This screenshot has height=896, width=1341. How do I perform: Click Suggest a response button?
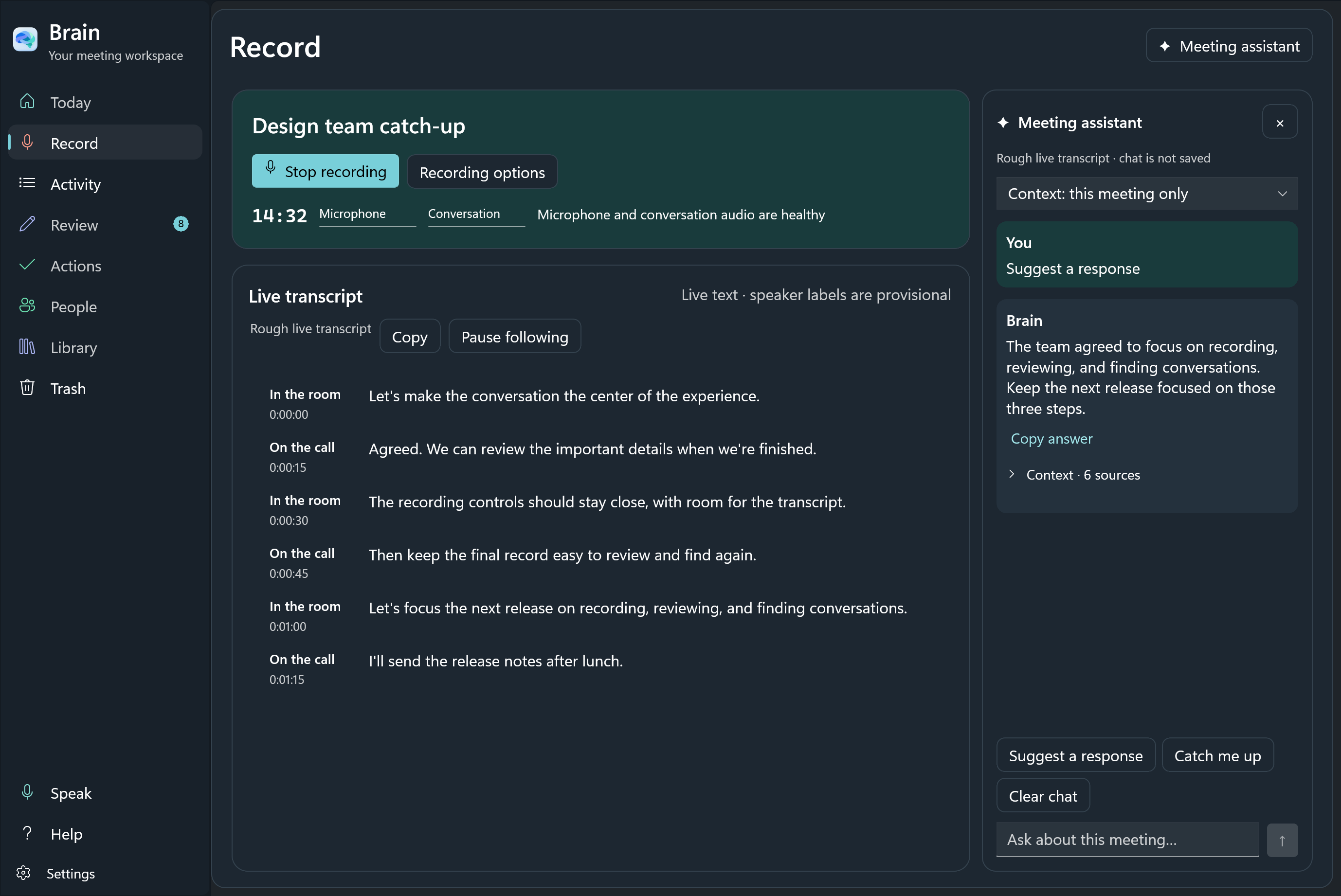[1075, 755]
